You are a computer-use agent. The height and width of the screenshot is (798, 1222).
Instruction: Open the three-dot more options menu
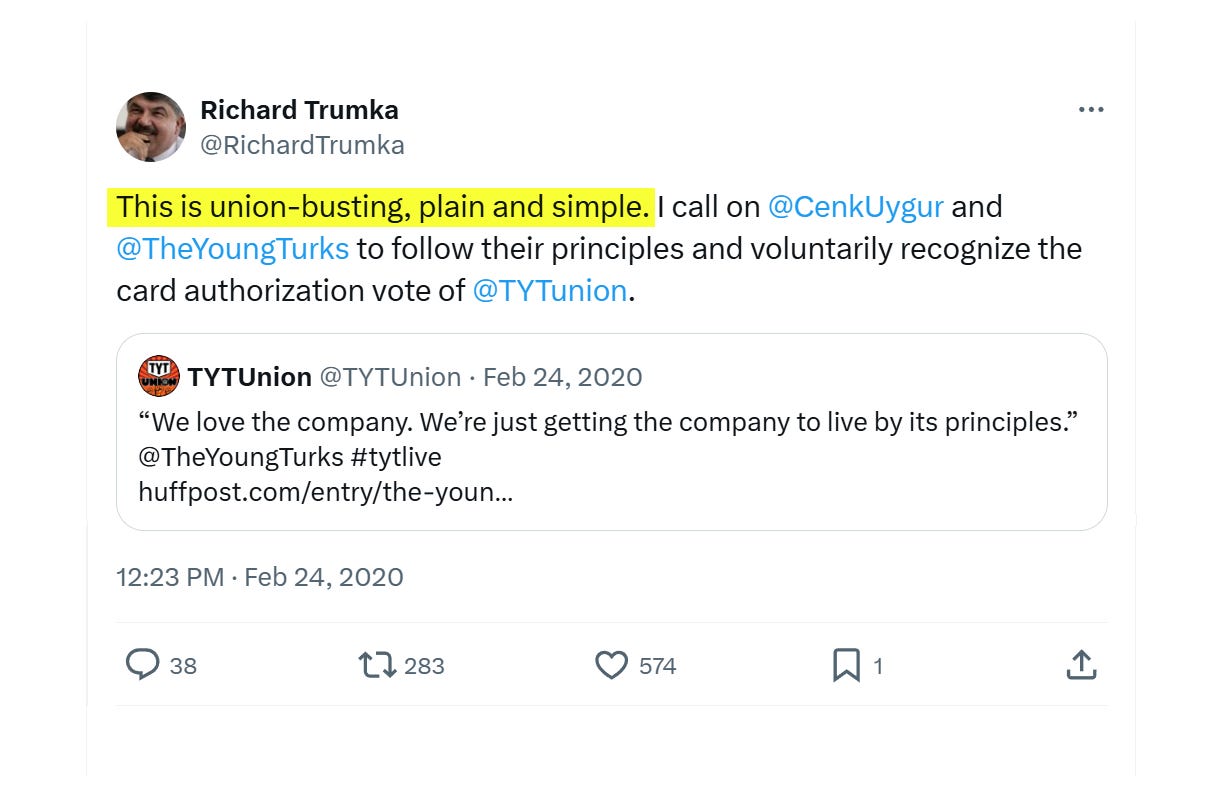pos(1091,110)
